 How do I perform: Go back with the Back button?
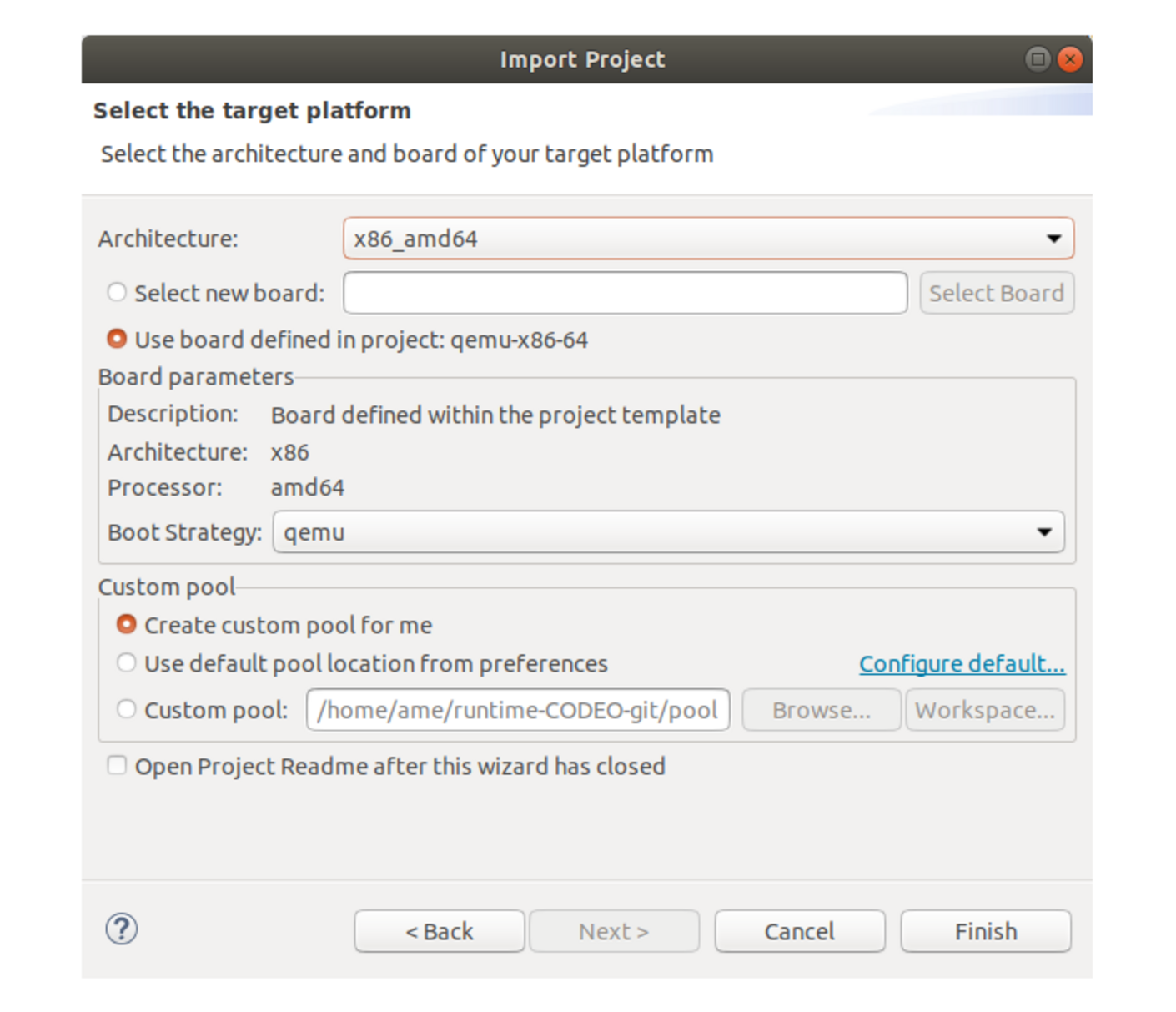(439, 930)
